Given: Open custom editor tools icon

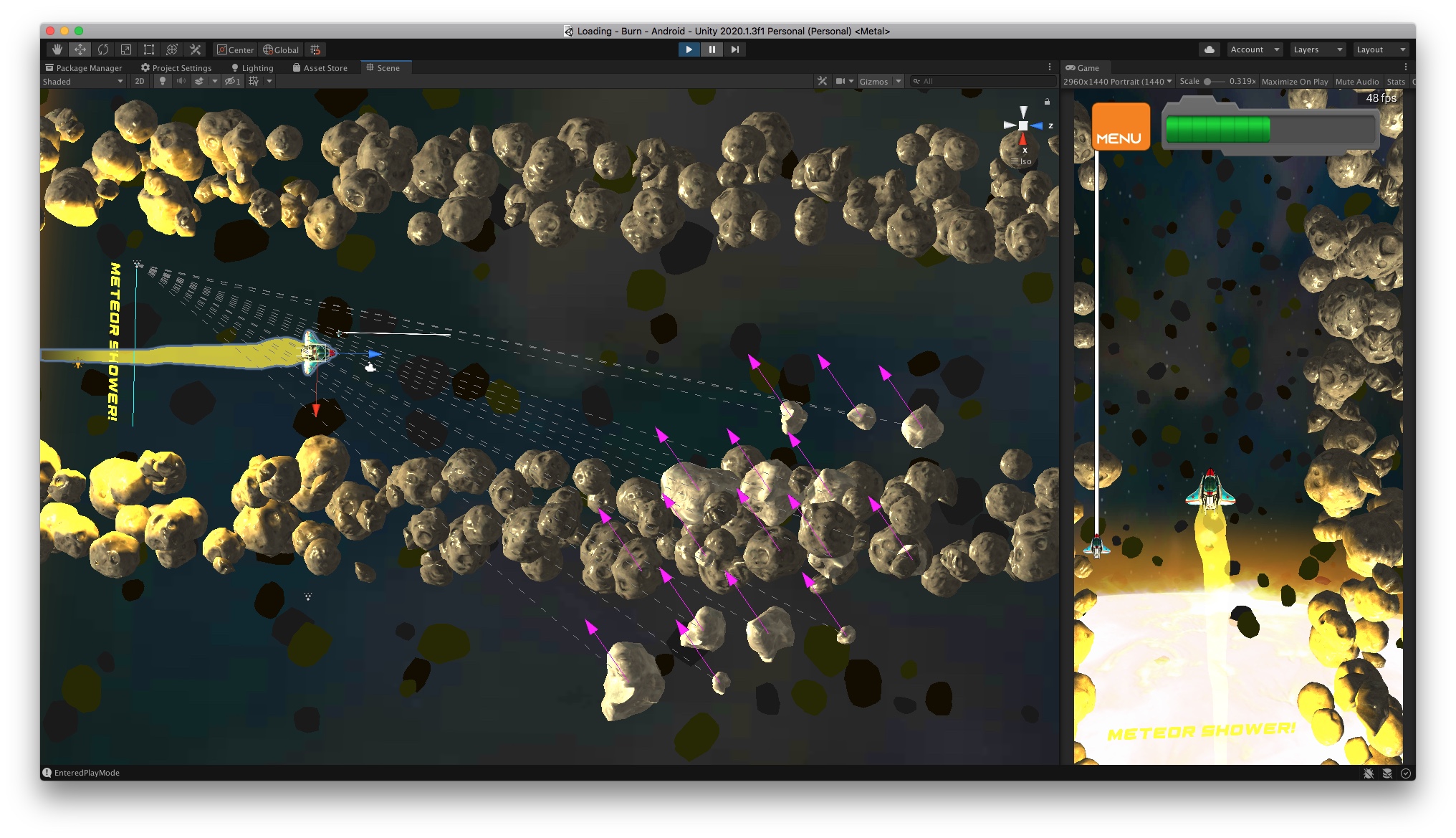Looking at the screenshot, I should point(195,49).
